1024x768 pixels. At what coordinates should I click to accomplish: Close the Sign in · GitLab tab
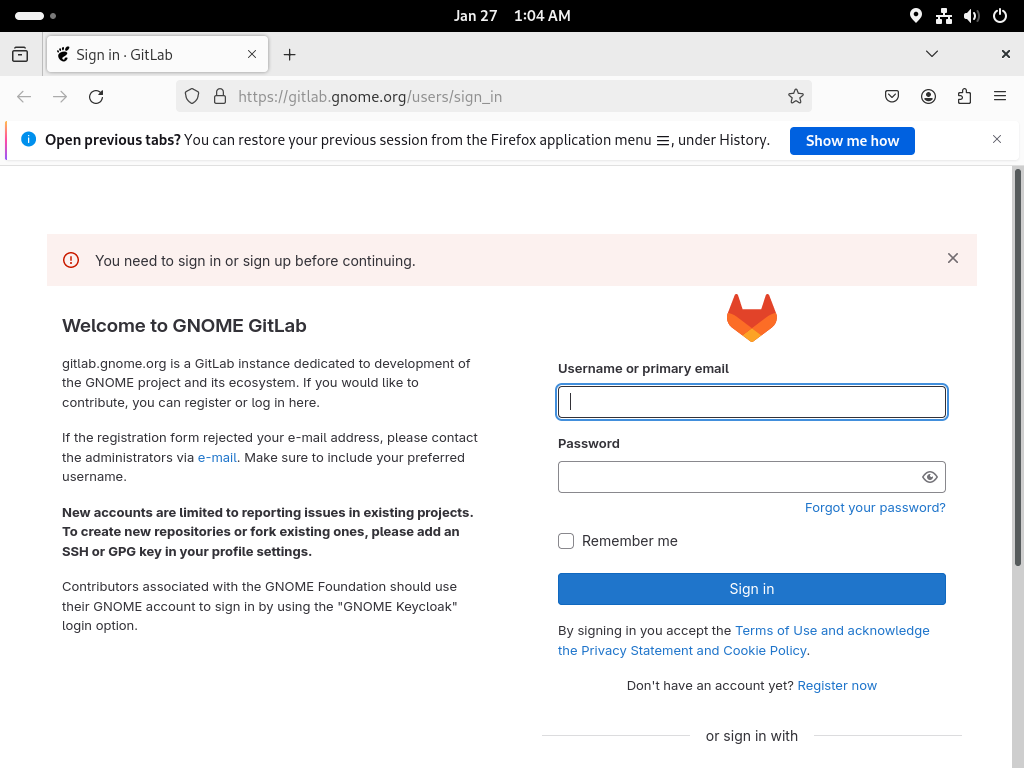click(252, 54)
